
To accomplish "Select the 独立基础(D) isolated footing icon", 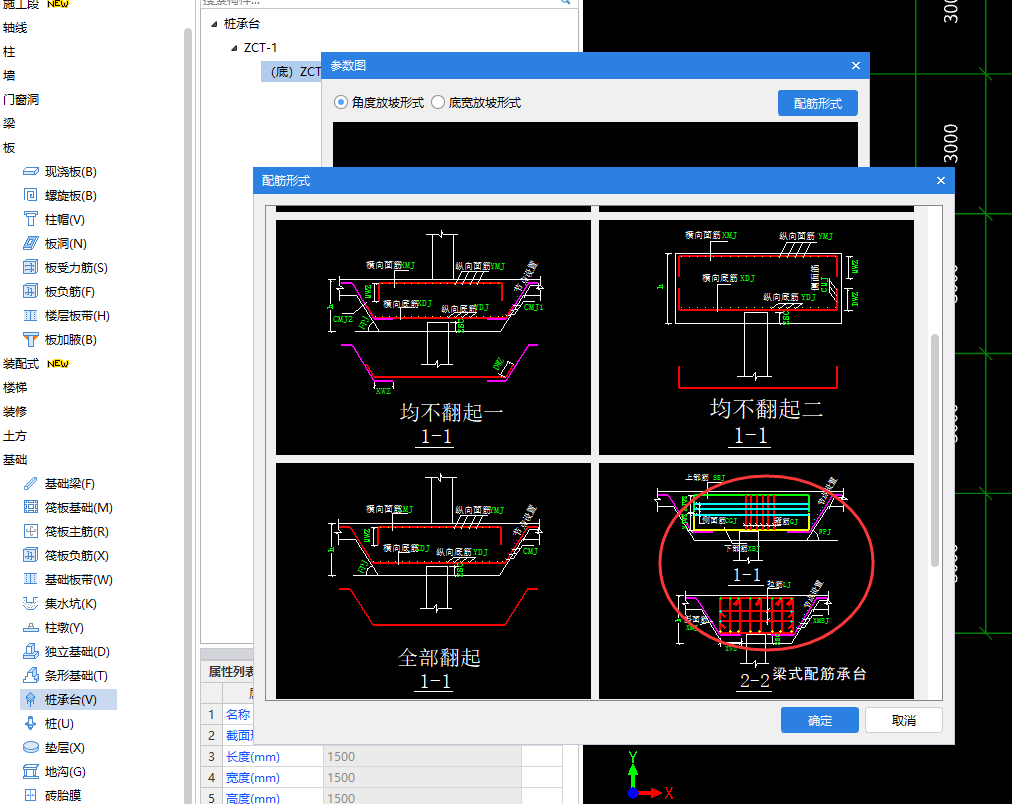I will coord(30,652).
